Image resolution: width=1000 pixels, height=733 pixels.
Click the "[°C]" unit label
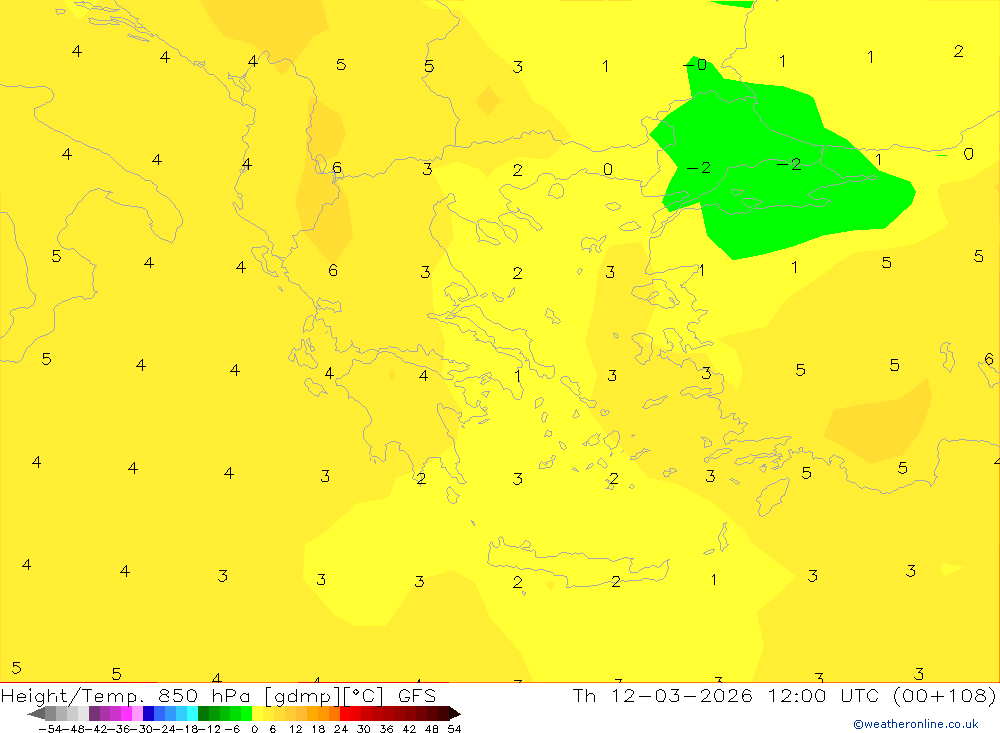coord(364,696)
